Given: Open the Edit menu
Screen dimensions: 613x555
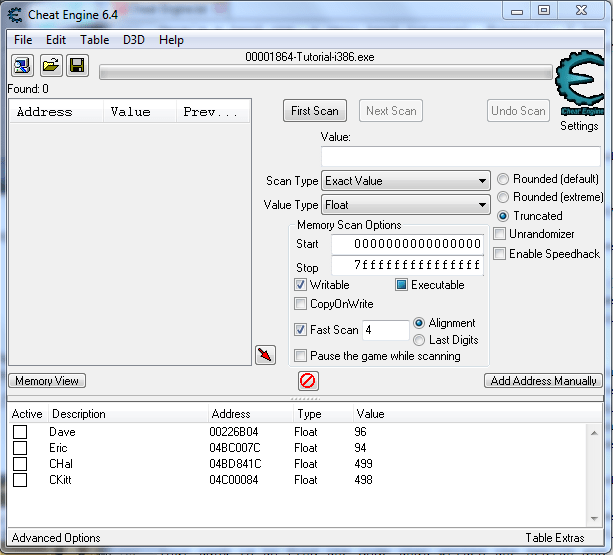Looking at the screenshot, I should pos(56,40).
